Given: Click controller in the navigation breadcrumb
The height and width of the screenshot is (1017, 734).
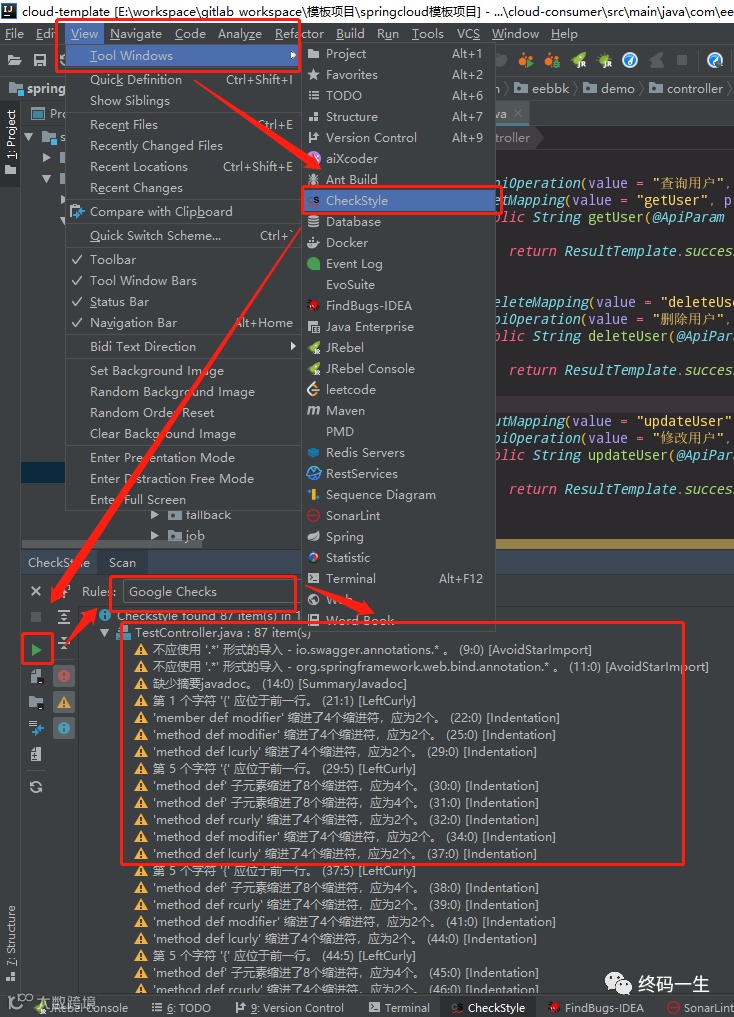Looking at the screenshot, I should pos(687,89).
